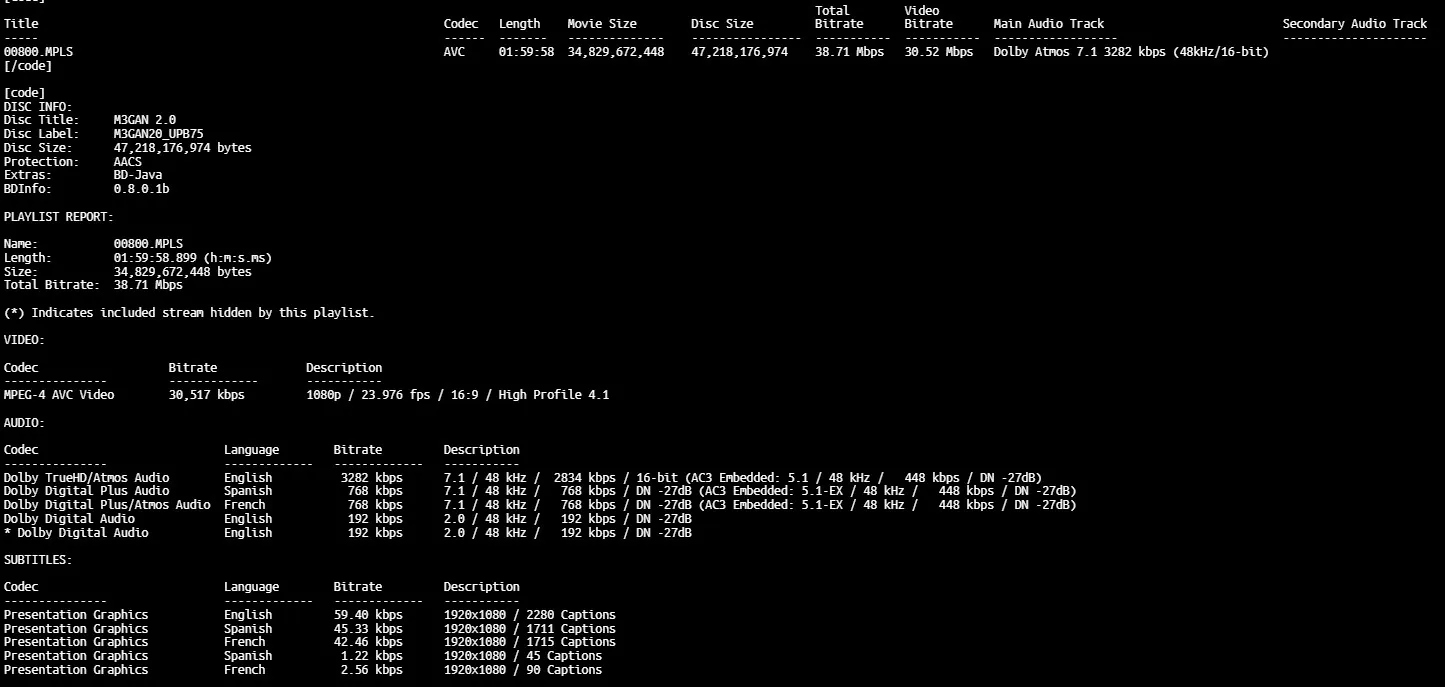Select the Secondary Audio Track column header

(1354, 24)
